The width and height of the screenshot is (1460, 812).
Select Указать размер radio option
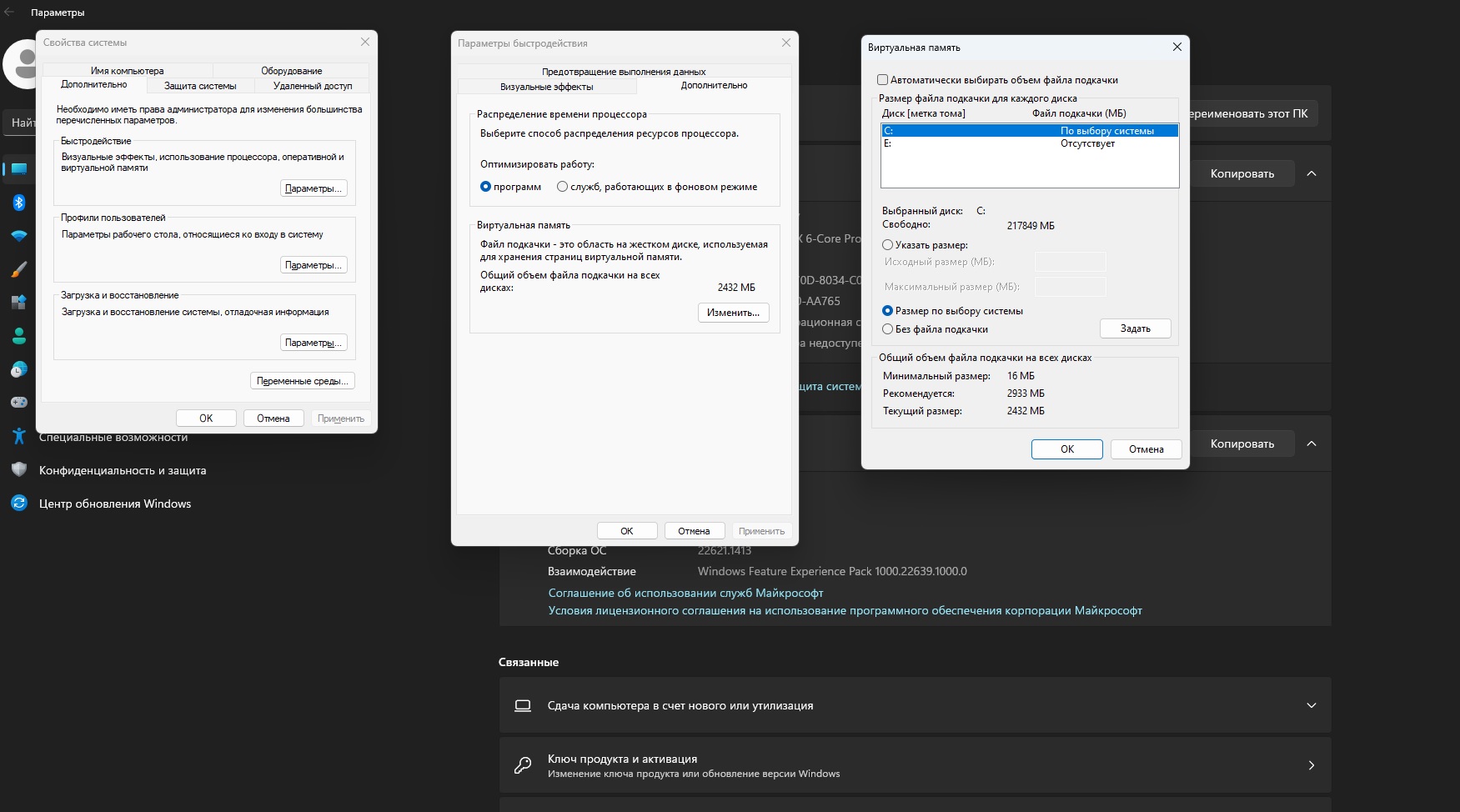887,245
